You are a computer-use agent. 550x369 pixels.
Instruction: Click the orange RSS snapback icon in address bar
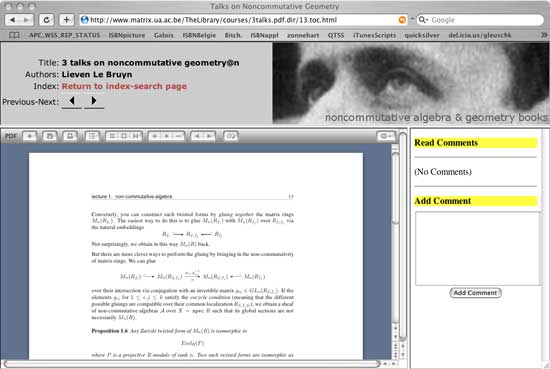(402, 20)
